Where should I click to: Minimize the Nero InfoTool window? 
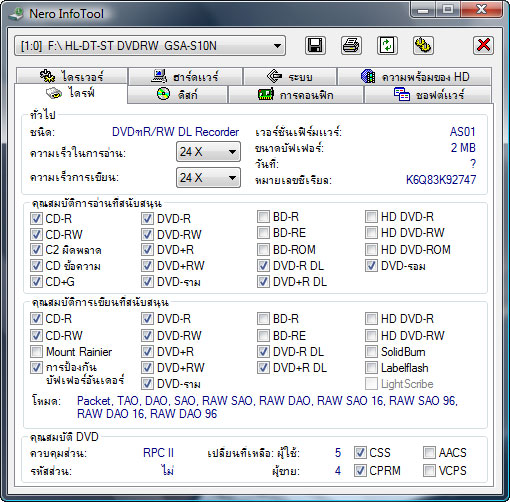423,10
